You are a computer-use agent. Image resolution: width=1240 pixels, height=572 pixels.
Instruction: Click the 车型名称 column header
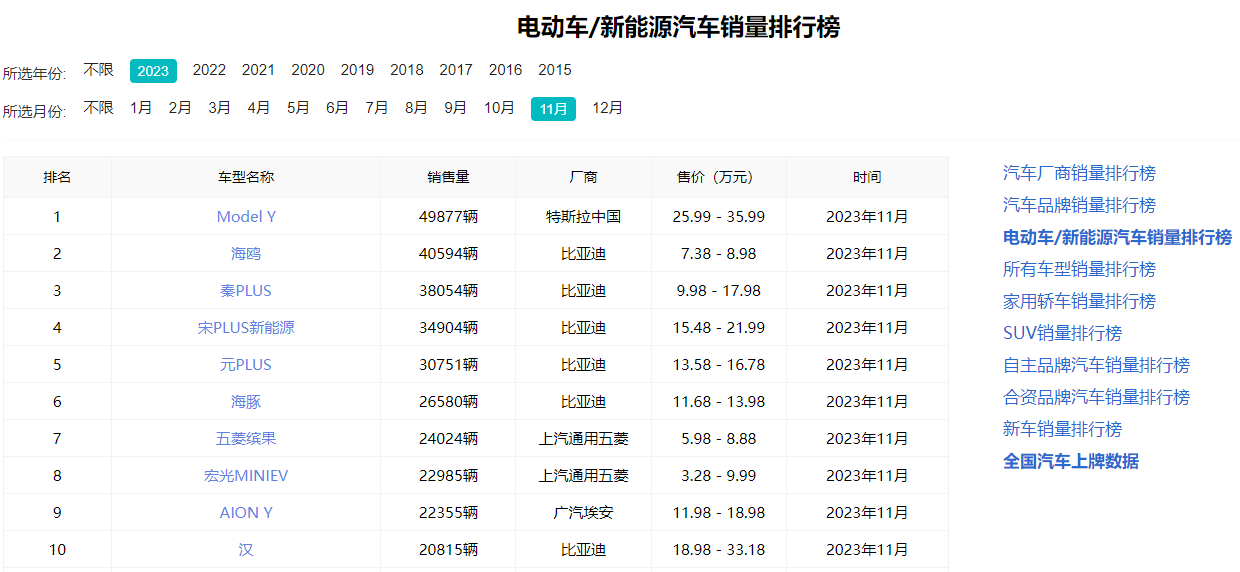tap(246, 177)
